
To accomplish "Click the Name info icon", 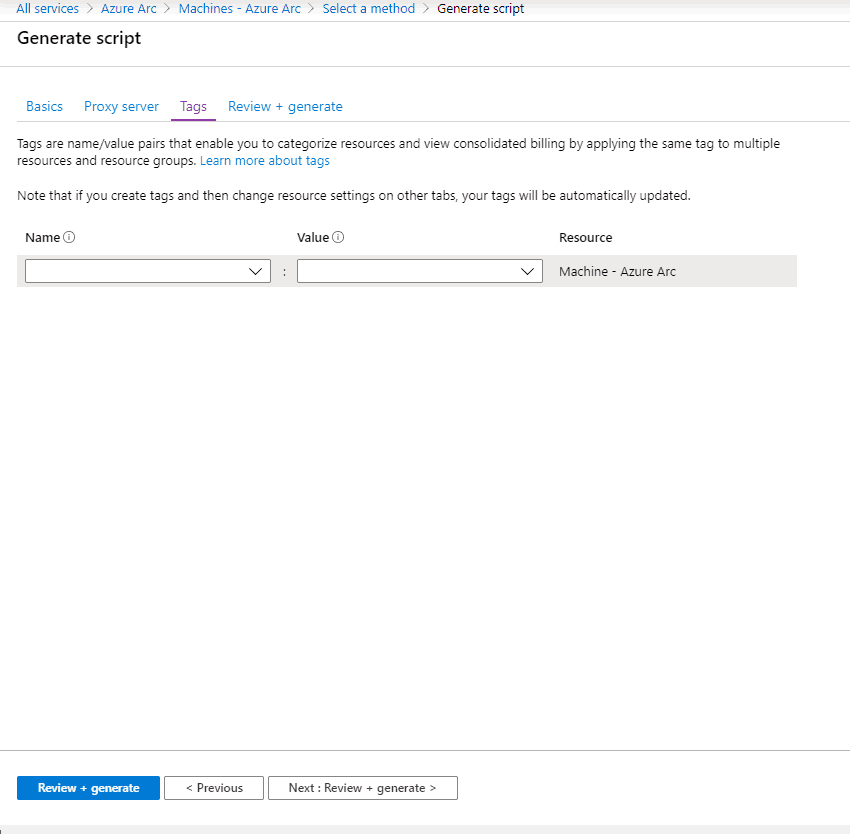I will click(70, 238).
